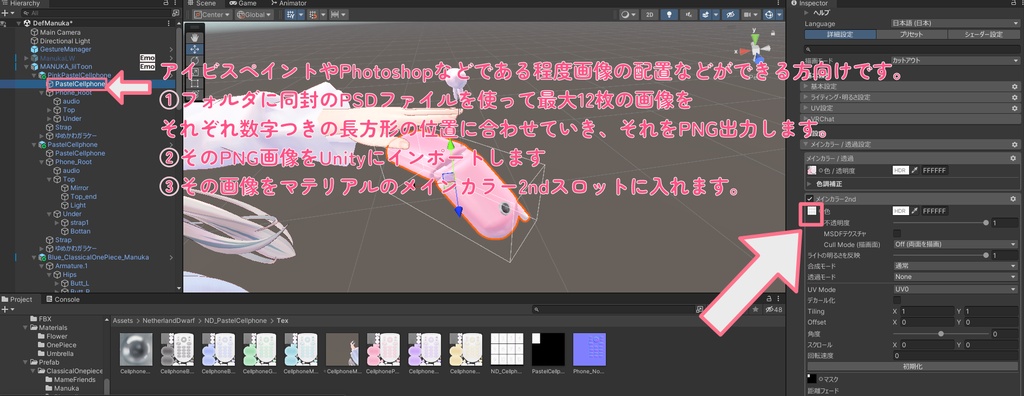This screenshot has width=1024, height=396.
Task: Open the Cull Mode dropdown
Action: click(x=955, y=244)
